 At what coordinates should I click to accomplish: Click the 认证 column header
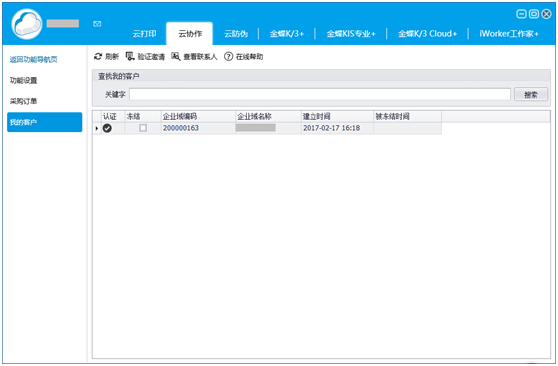click(x=113, y=116)
